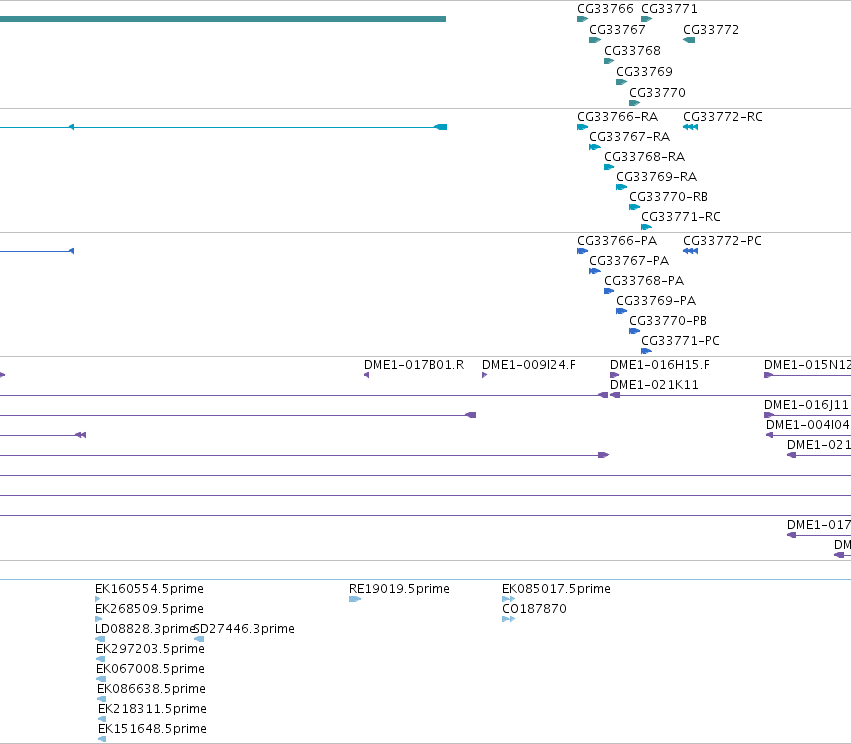Click the CG33771-PC protein label
851x744 pixels.
click(681, 341)
